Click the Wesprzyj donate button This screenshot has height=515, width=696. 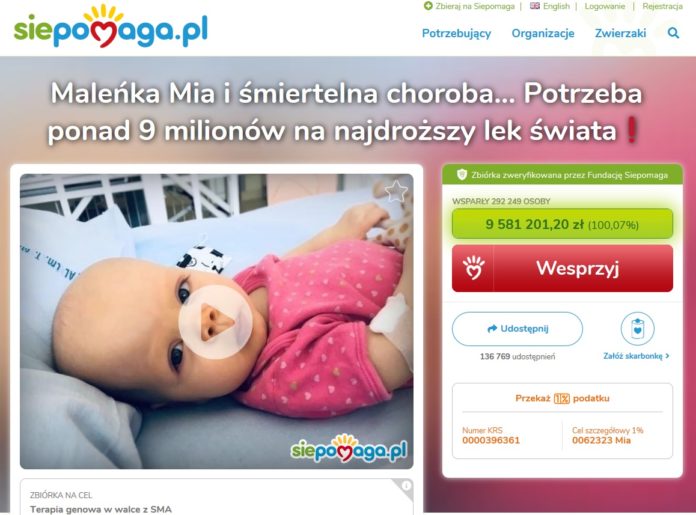click(562, 268)
